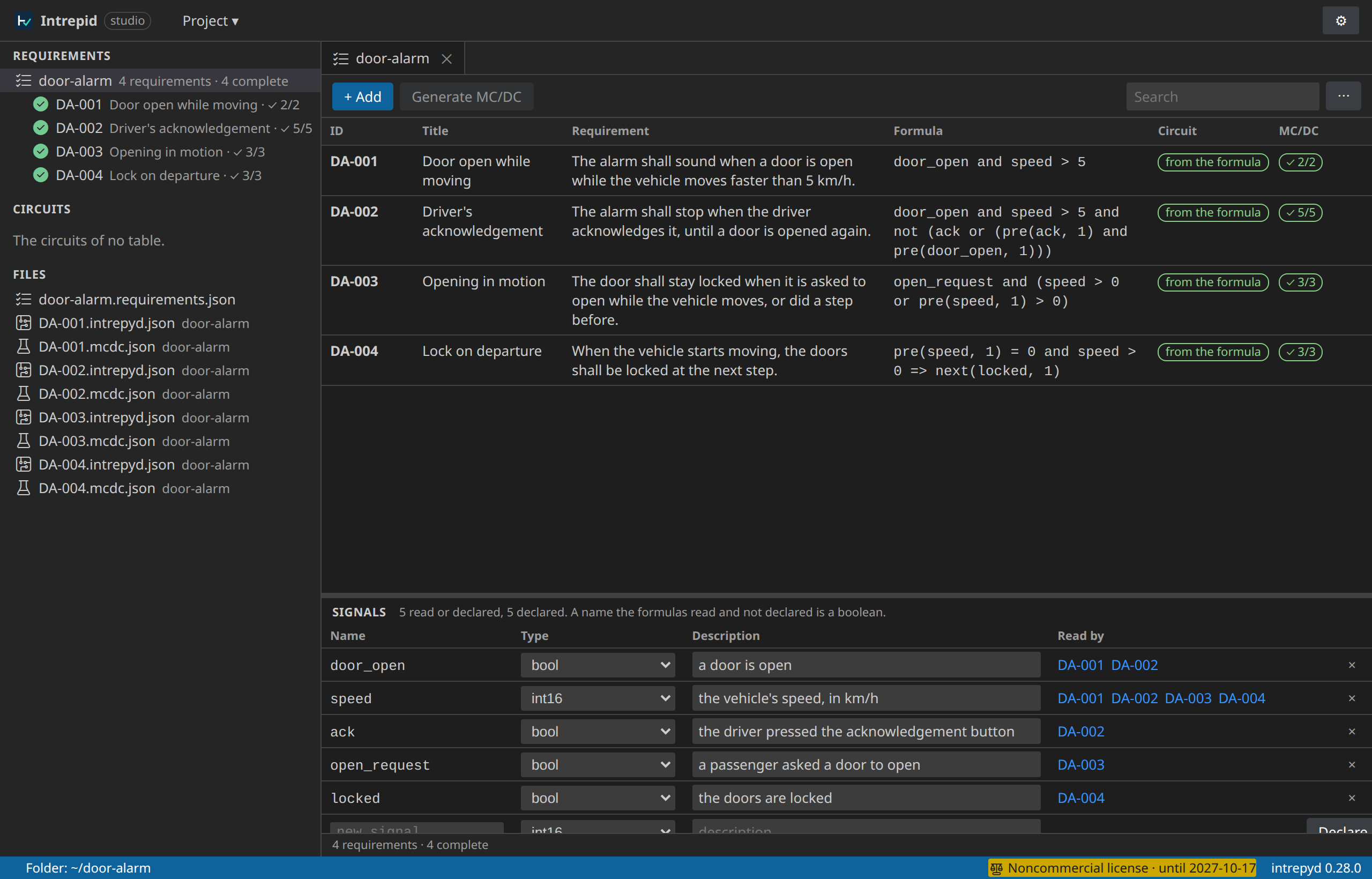
Task: Select DA-002 Driver's acknowledgement in sidebar
Action: click(160, 129)
